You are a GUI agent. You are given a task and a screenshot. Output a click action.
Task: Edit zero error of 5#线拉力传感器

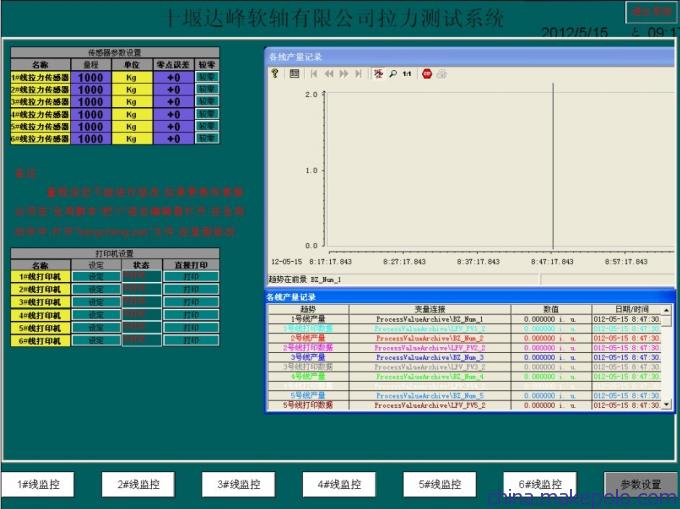(173, 127)
